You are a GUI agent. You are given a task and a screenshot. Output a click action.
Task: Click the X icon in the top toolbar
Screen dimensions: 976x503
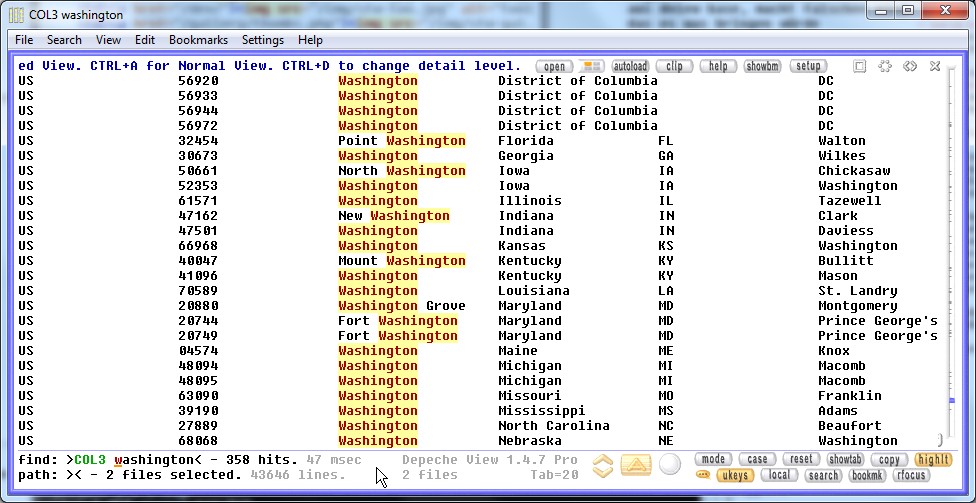(935, 66)
